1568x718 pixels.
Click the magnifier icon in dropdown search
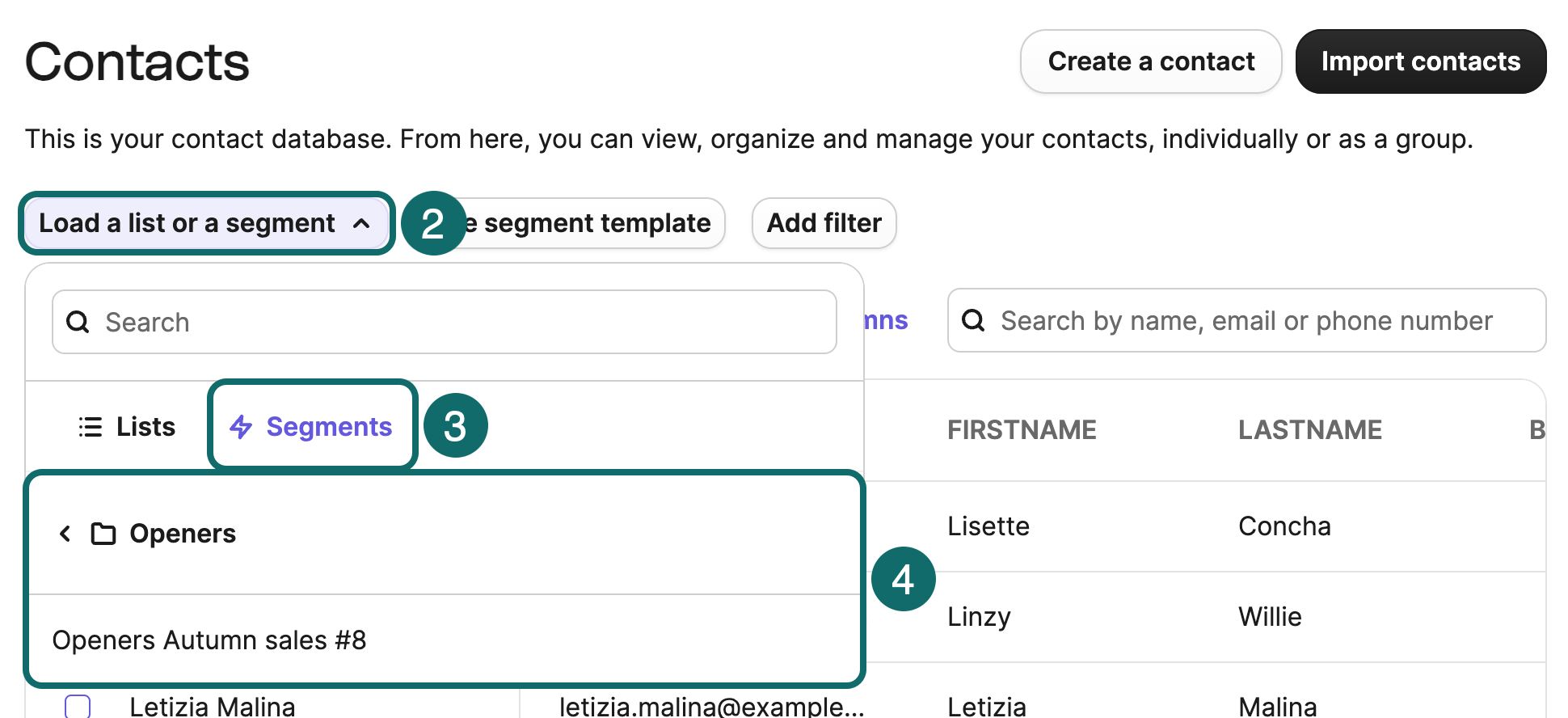[x=78, y=322]
